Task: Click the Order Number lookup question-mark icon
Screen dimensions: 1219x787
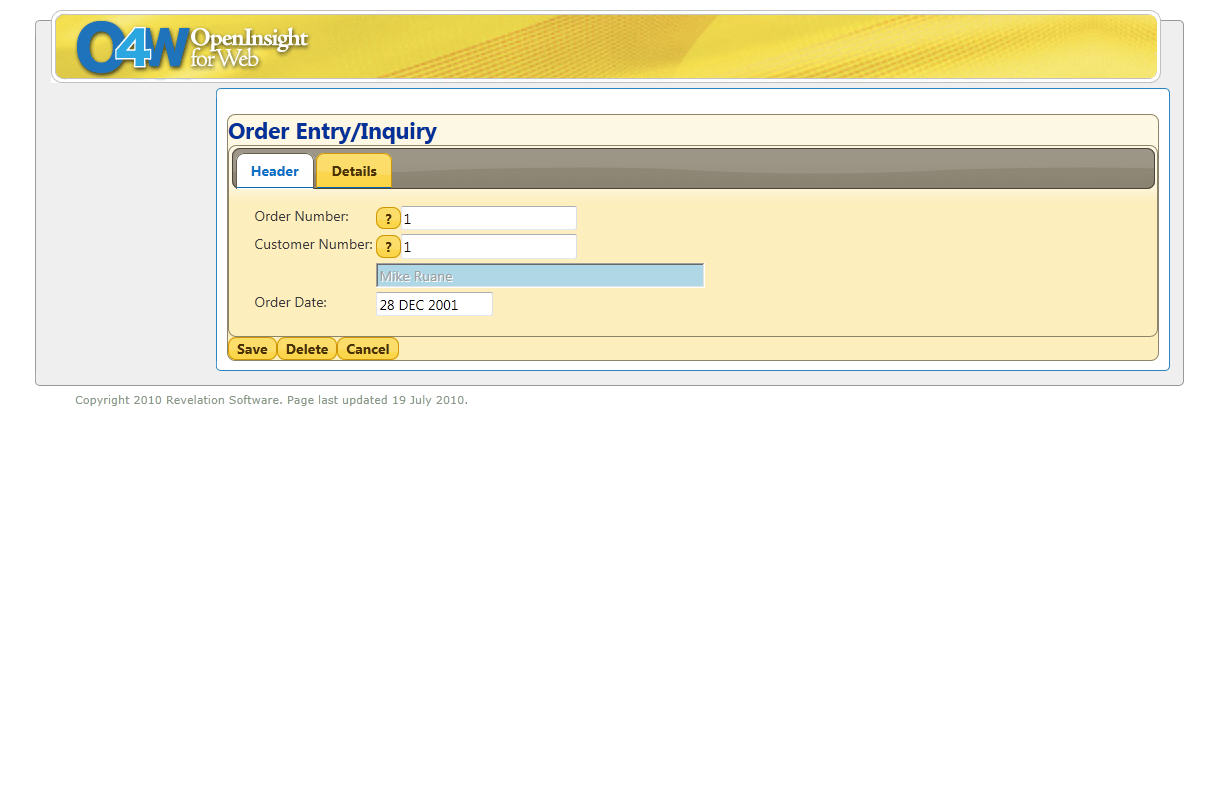Action: tap(388, 219)
